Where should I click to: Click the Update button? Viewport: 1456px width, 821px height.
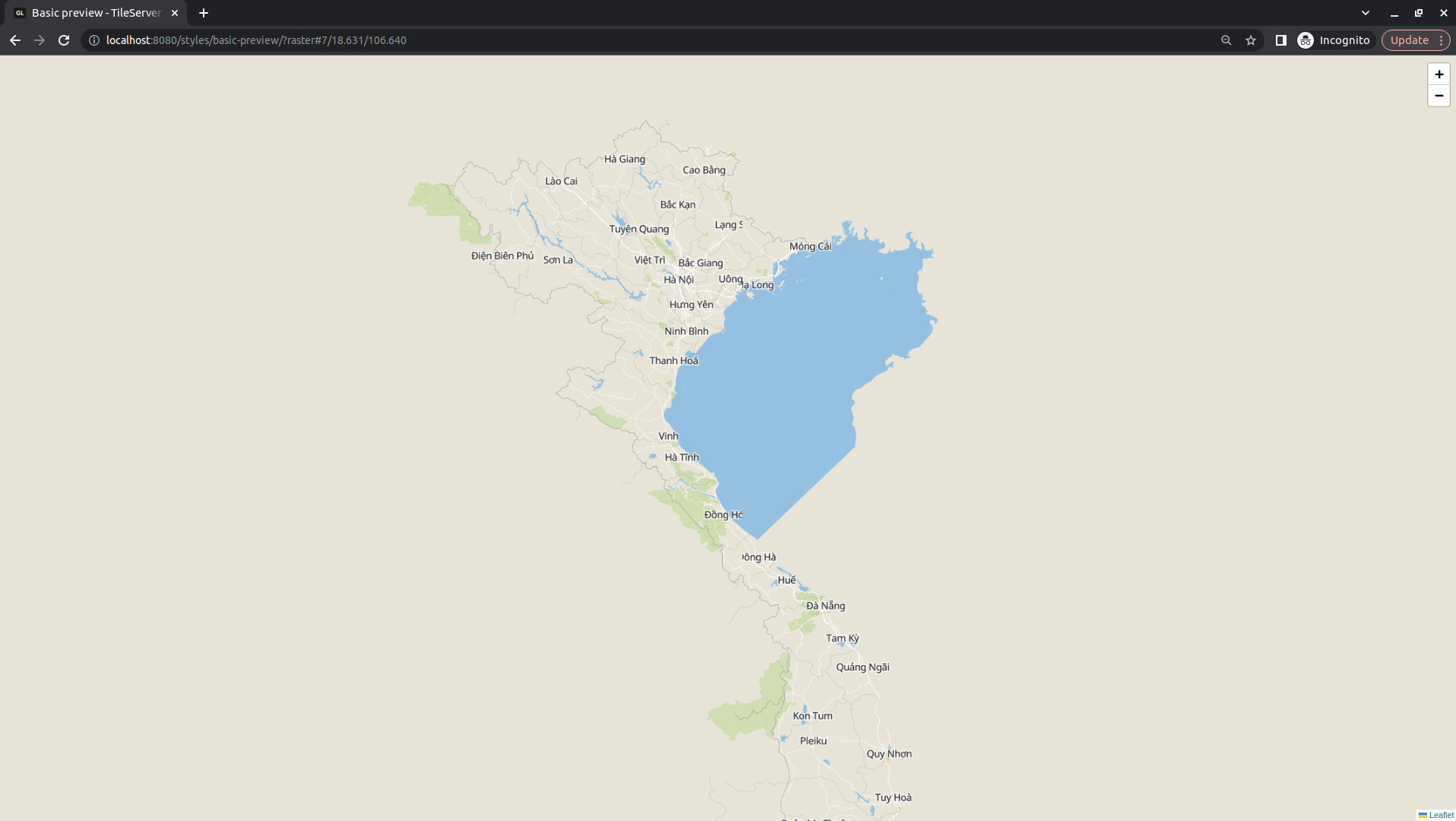pyautogui.click(x=1410, y=40)
